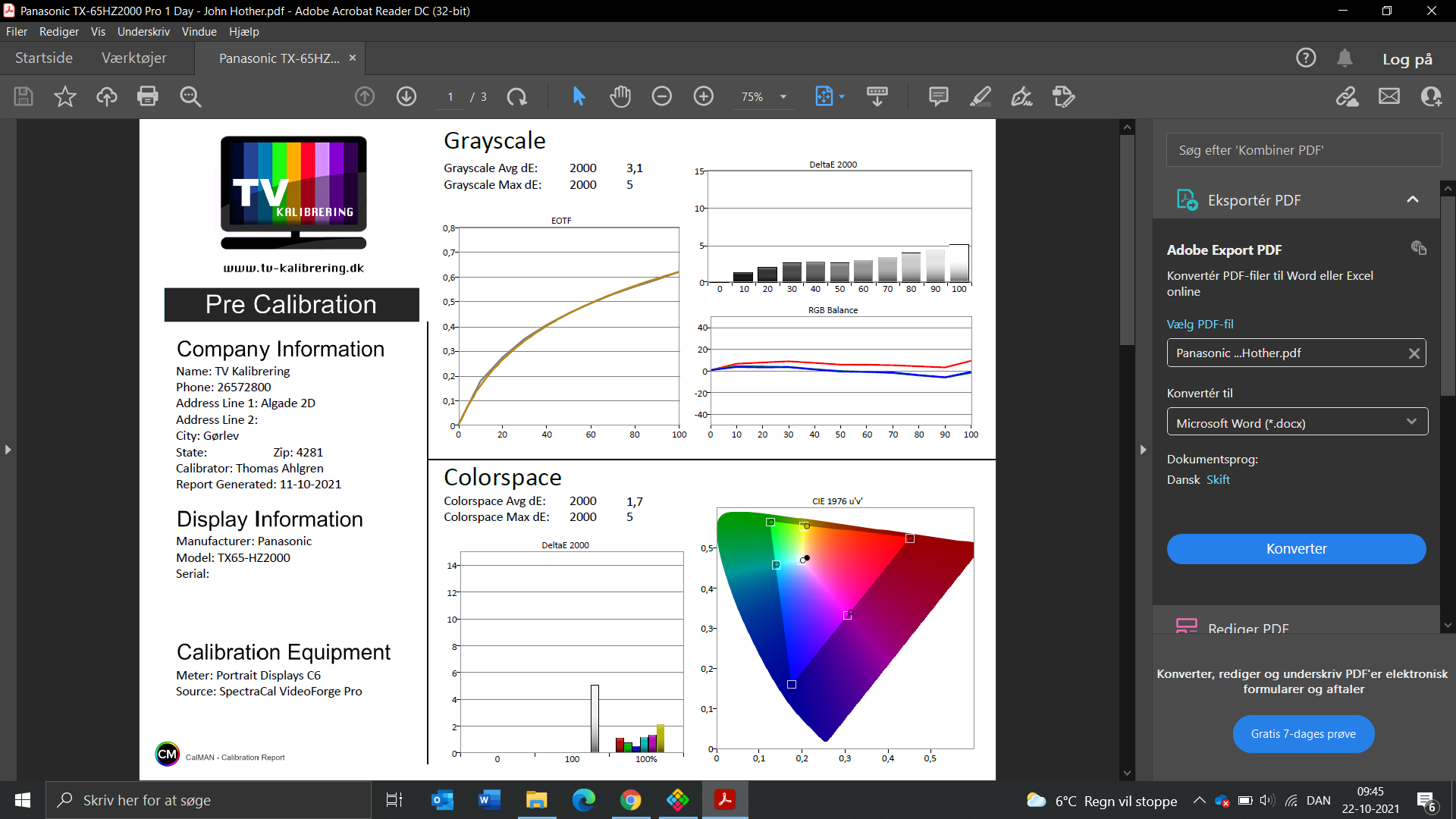The image size is (1456, 819).
Task: Send file by email icon
Action: (1389, 96)
